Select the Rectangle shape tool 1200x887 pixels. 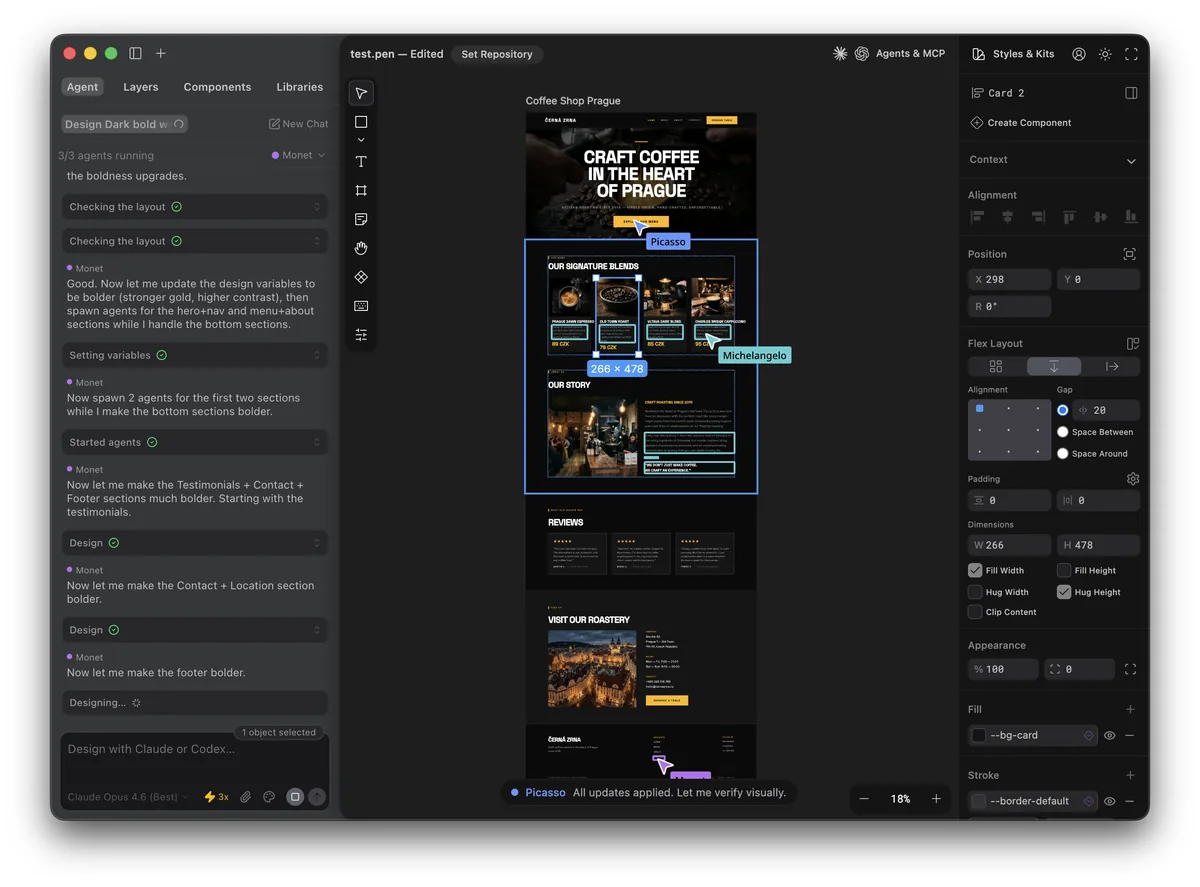pos(361,122)
